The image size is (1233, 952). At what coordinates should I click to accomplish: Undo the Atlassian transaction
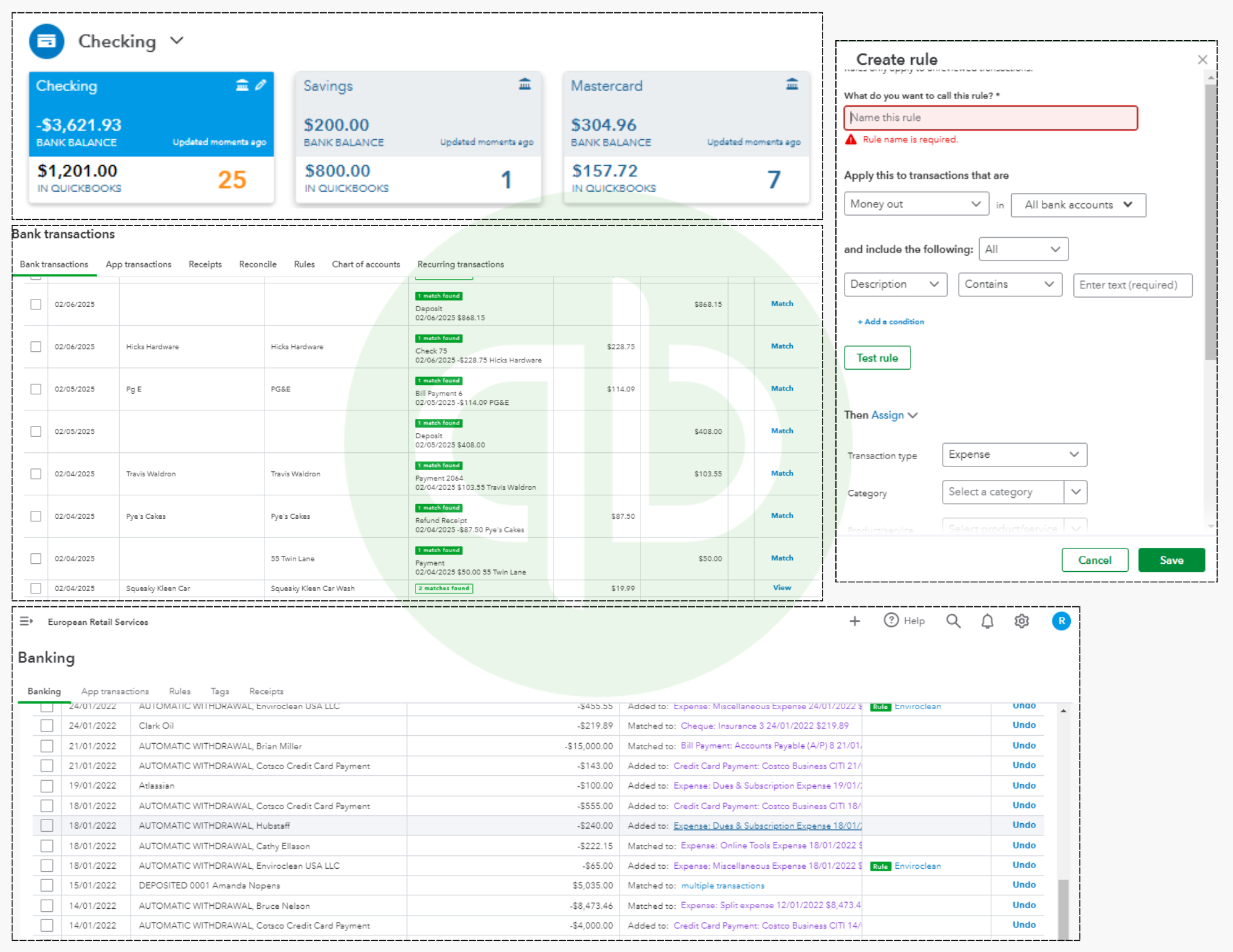pos(1023,786)
